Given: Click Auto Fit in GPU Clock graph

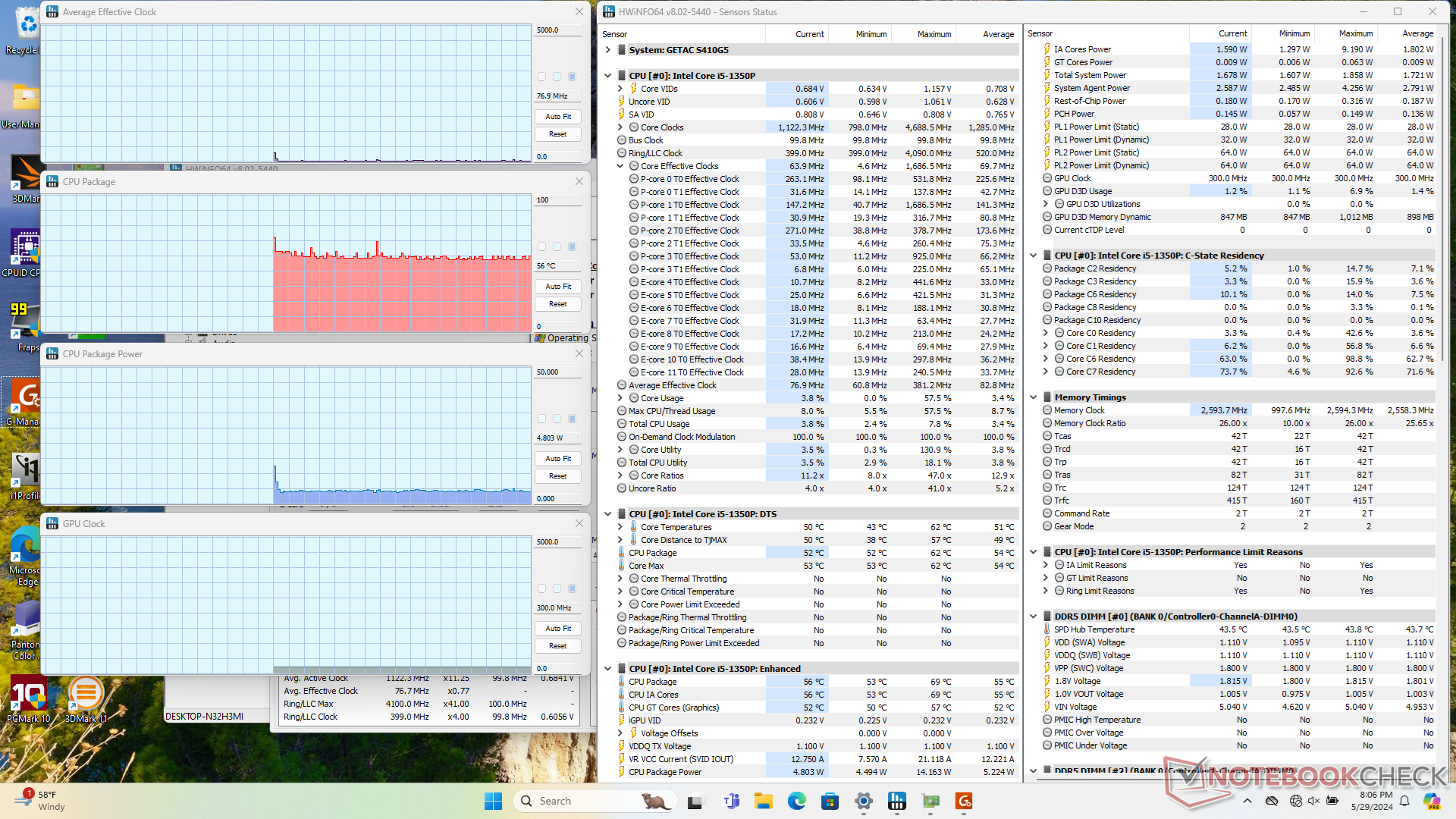Looking at the screenshot, I should tap(558, 629).
